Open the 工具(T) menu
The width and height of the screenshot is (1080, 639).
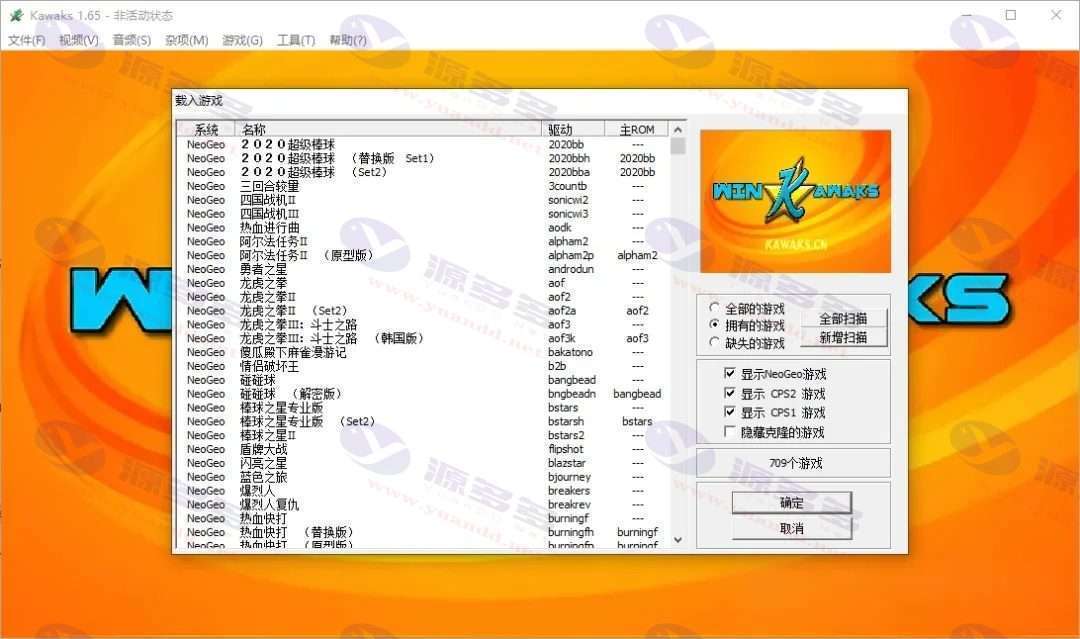coord(295,40)
